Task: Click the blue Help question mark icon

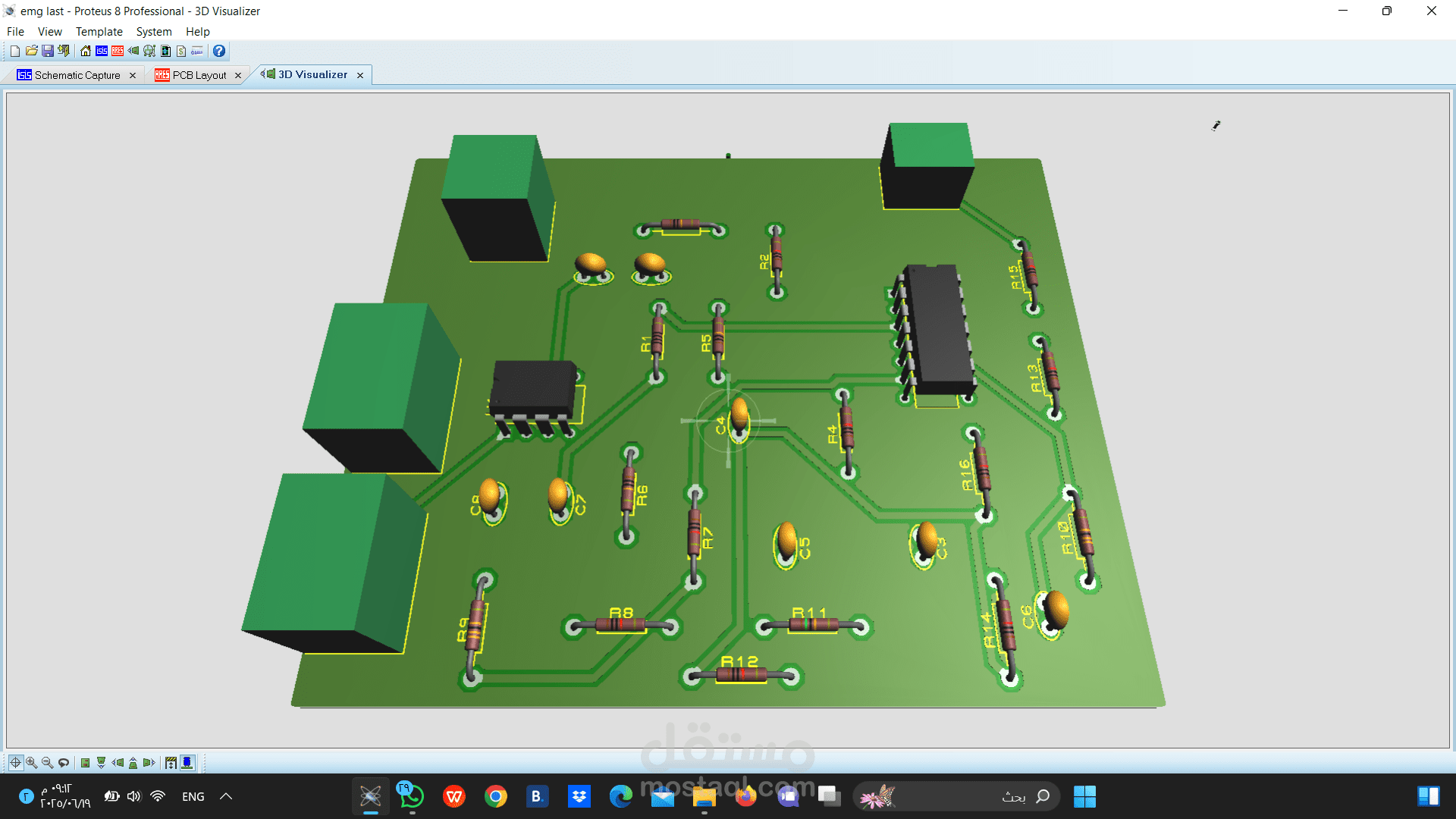Action: pyautogui.click(x=219, y=51)
